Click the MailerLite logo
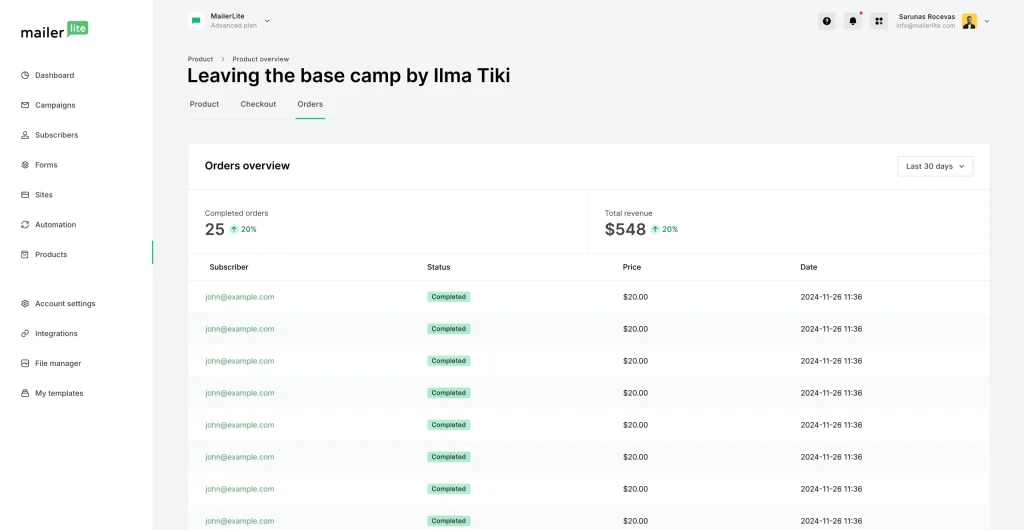 pyautogui.click(x=54, y=30)
